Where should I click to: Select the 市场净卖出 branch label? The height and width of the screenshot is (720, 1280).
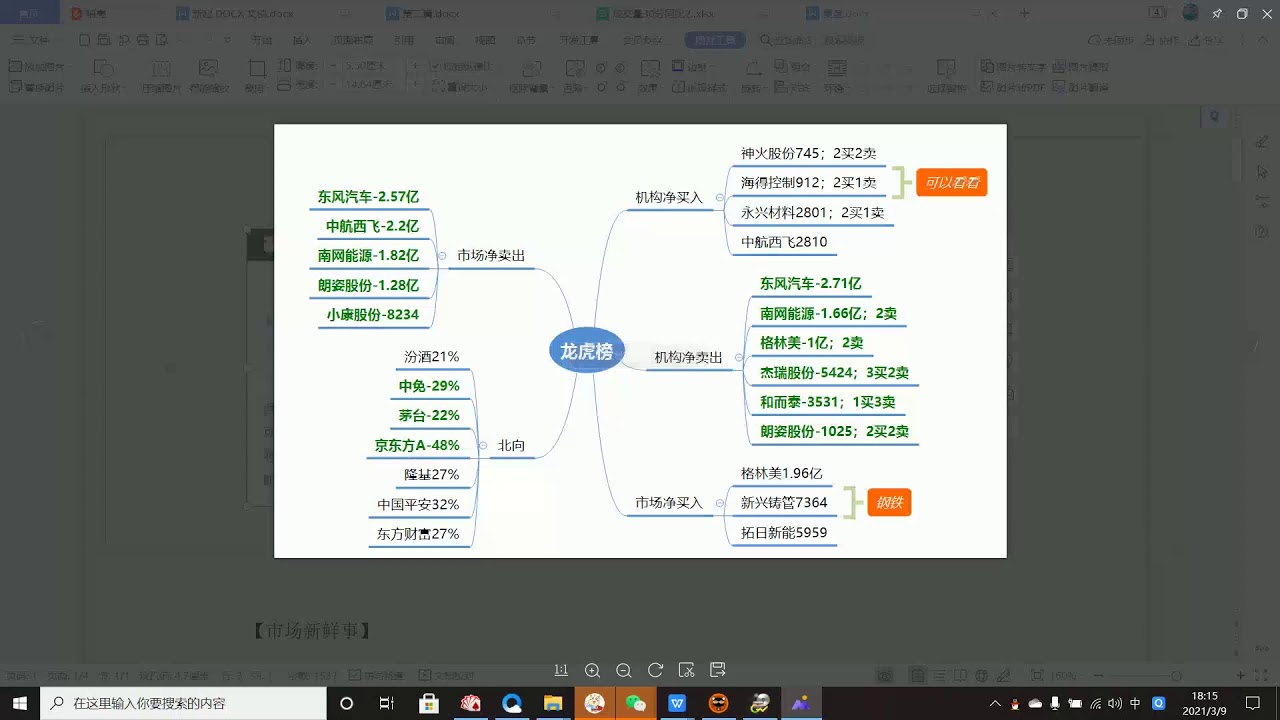click(491, 256)
